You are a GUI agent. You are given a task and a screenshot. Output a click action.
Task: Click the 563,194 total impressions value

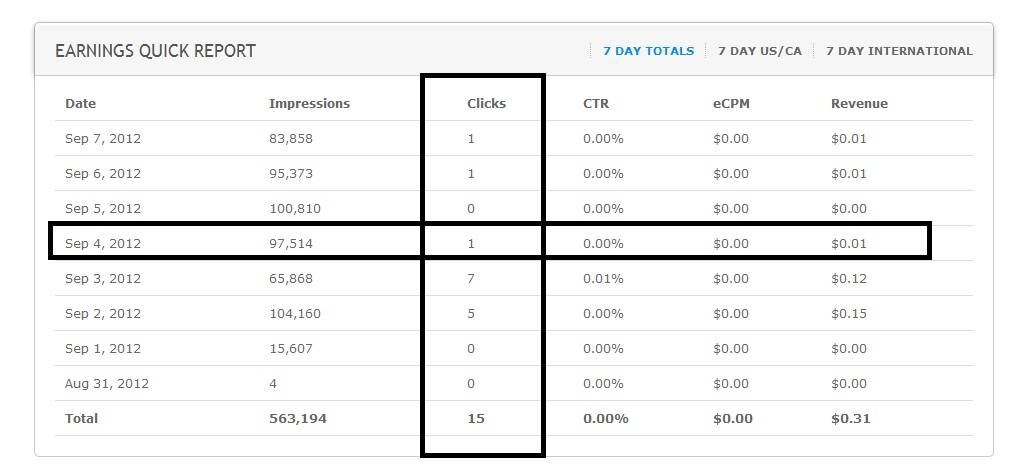click(297, 419)
